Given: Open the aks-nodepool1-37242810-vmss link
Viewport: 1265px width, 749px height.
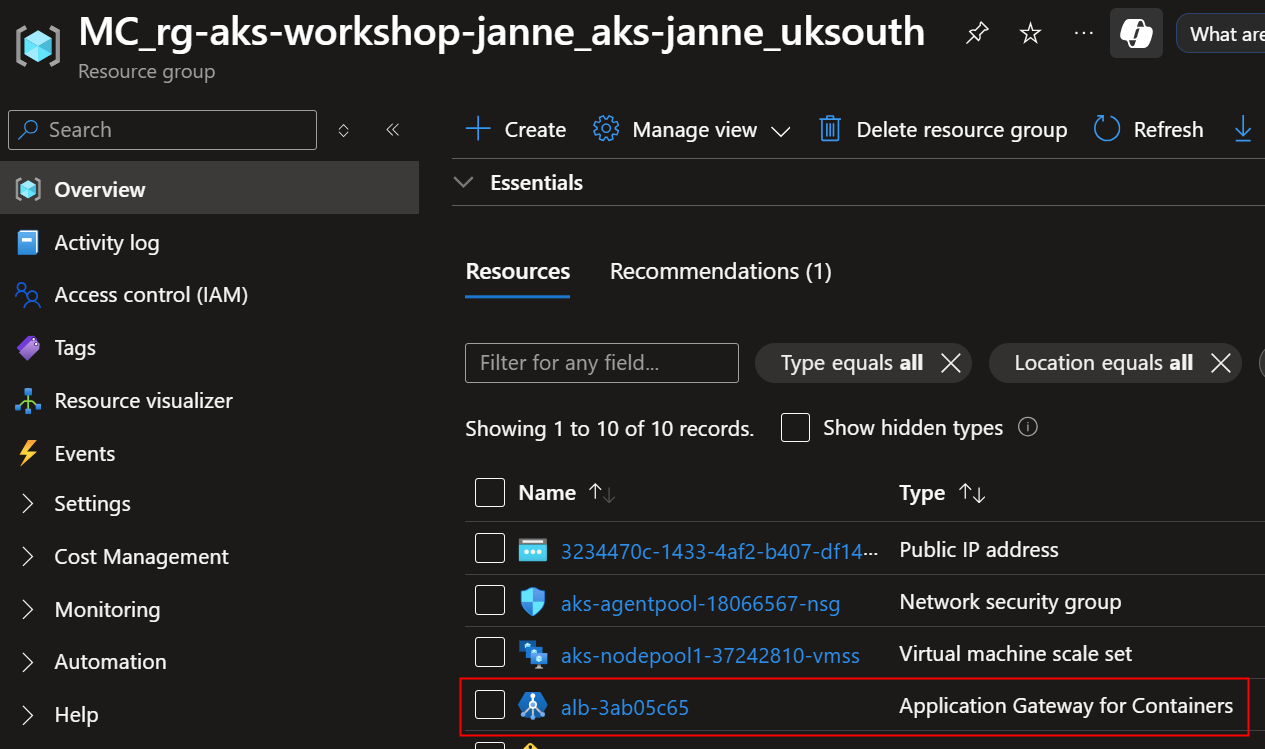Looking at the screenshot, I should tap(710, 655).
